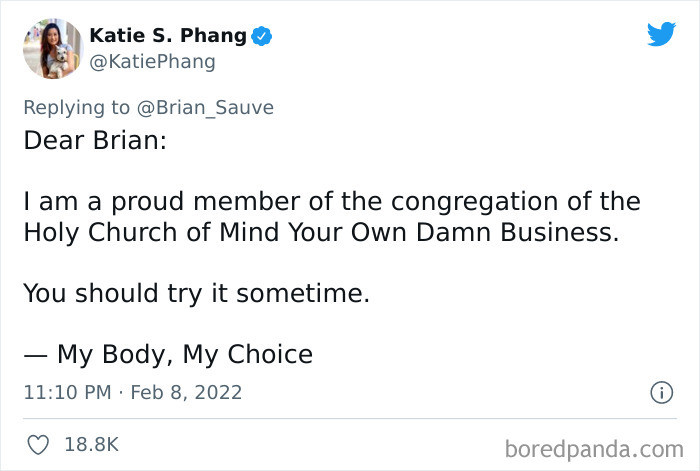700x471 pixels.
Task: Open Katie S. Phang's profile picture
Action: (x=50, y=48)
